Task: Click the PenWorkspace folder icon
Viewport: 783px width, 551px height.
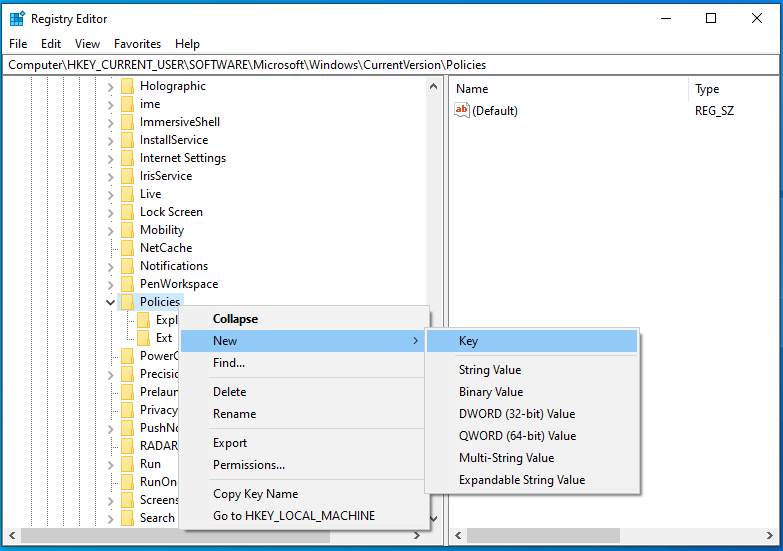Action: click(127, 284)
